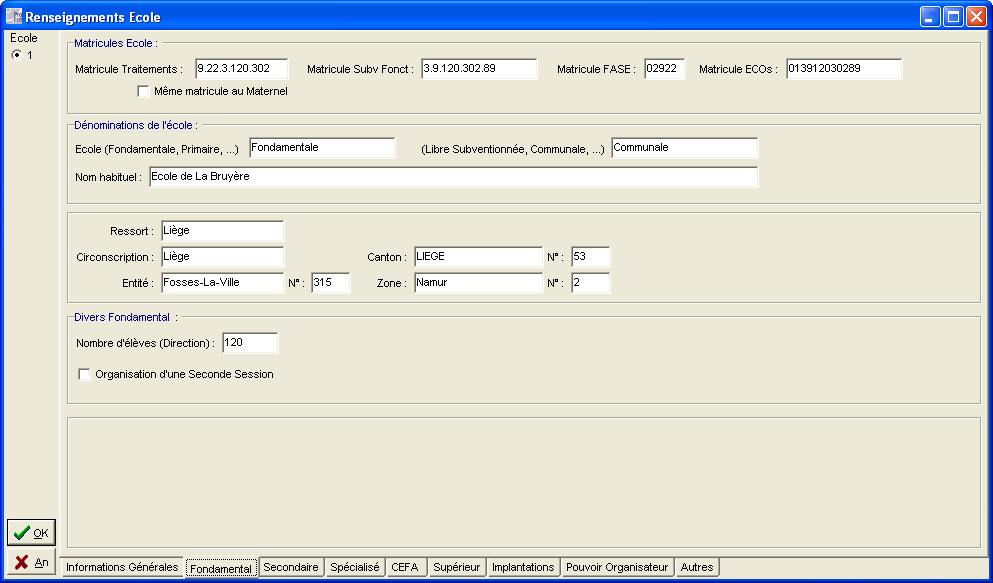Image resolution: width=993 pixels, height=583 pixels.
Task: Open the Secondaire tab
Action: click(290, 567)
